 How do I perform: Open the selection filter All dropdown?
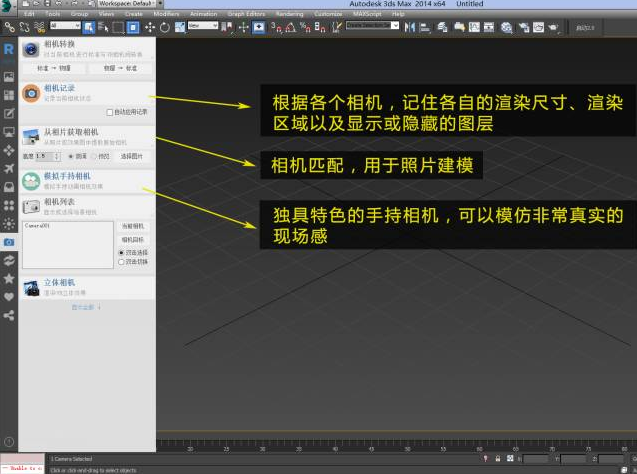(63, 27)
